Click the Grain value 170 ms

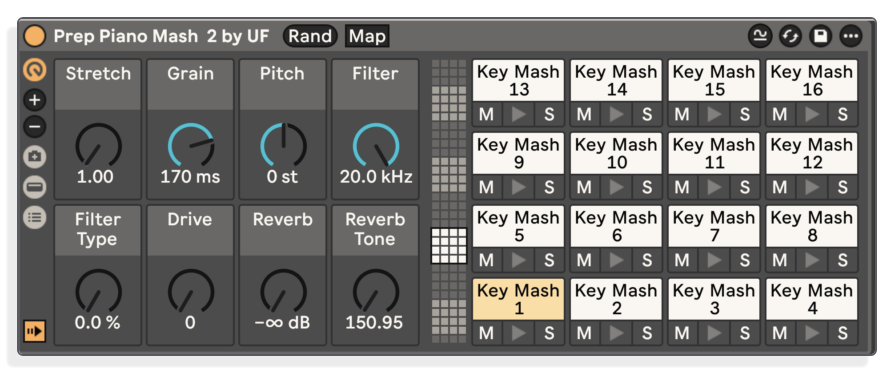point(190,177)
